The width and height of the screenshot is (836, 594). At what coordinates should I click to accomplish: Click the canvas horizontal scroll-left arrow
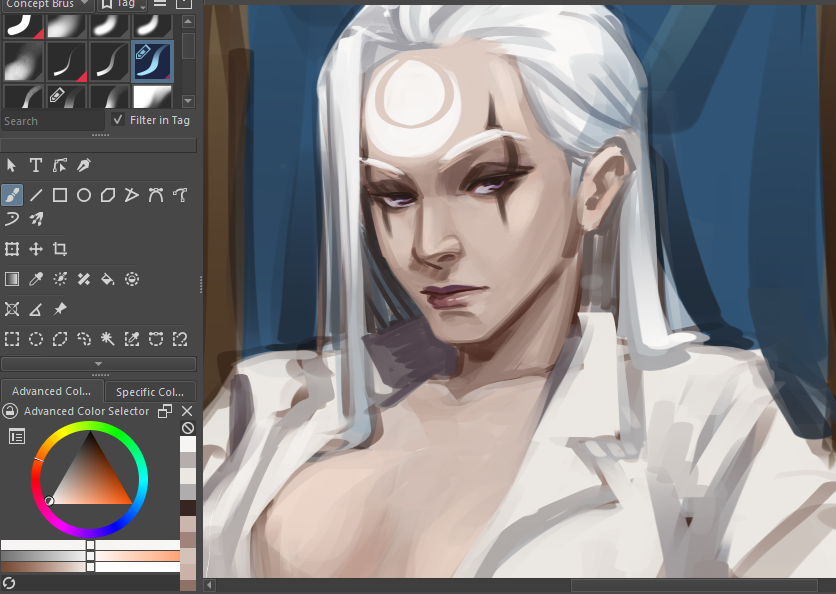click(210, 585)
